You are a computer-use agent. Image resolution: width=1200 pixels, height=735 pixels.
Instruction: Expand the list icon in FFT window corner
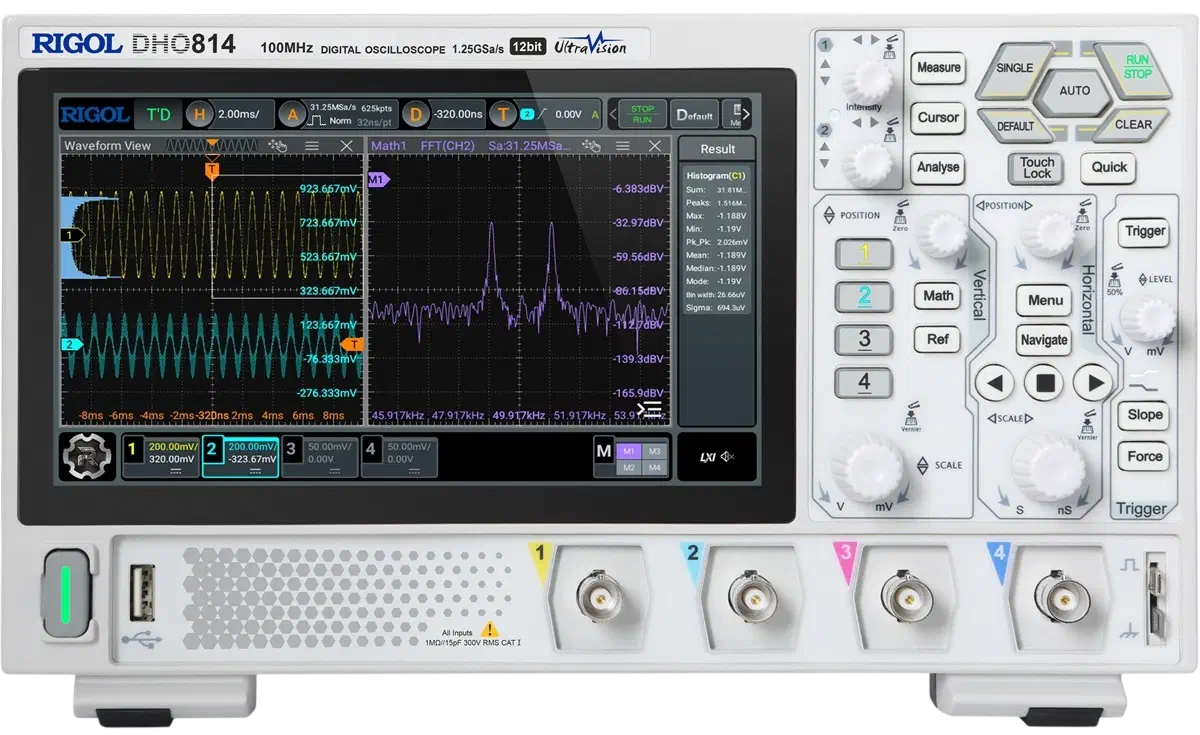(650, 409)
